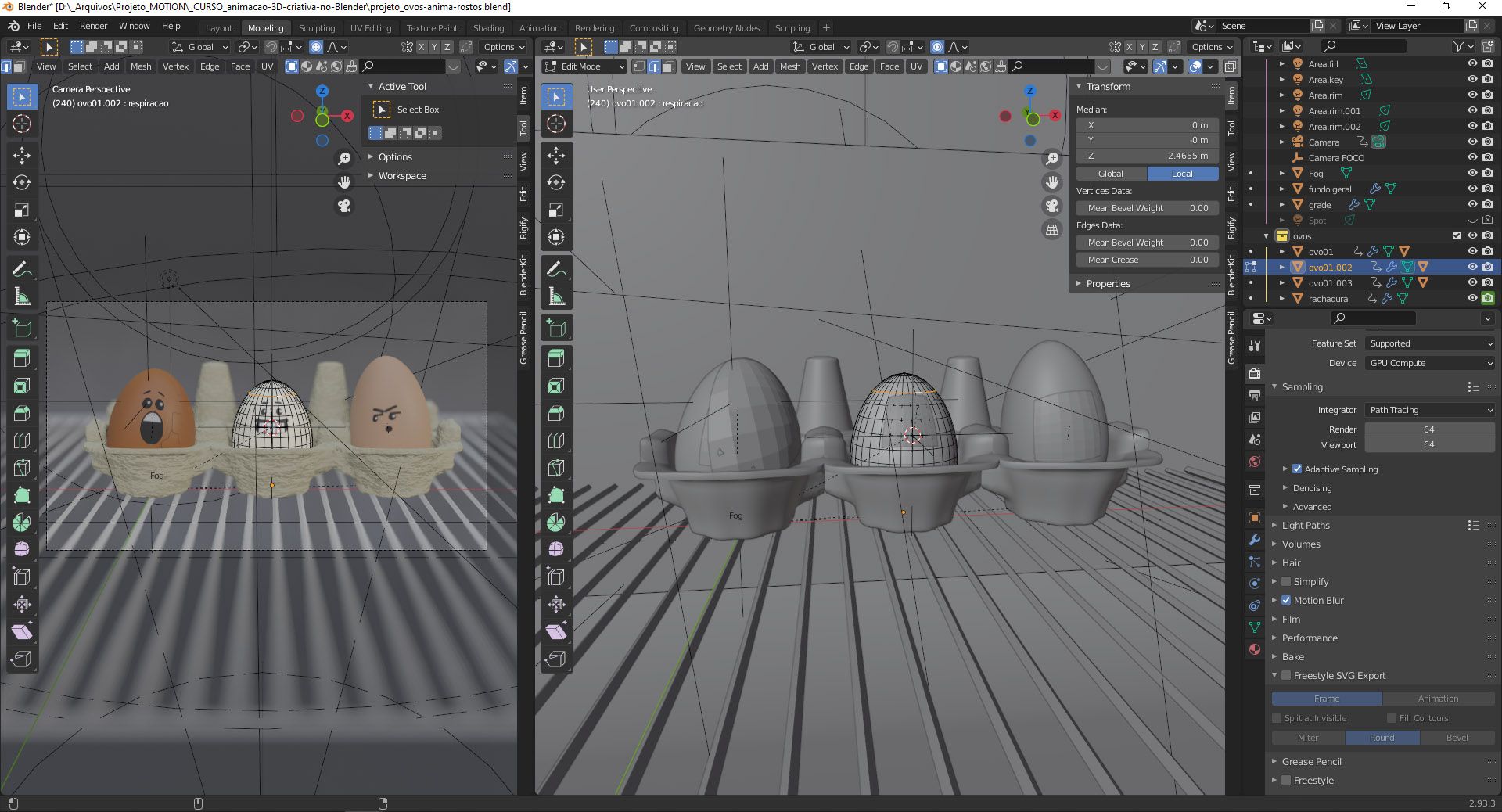This screenshot has width=1502, height=812.
Task: Open the Output properties tab icon
Action: click(1255, 395)
